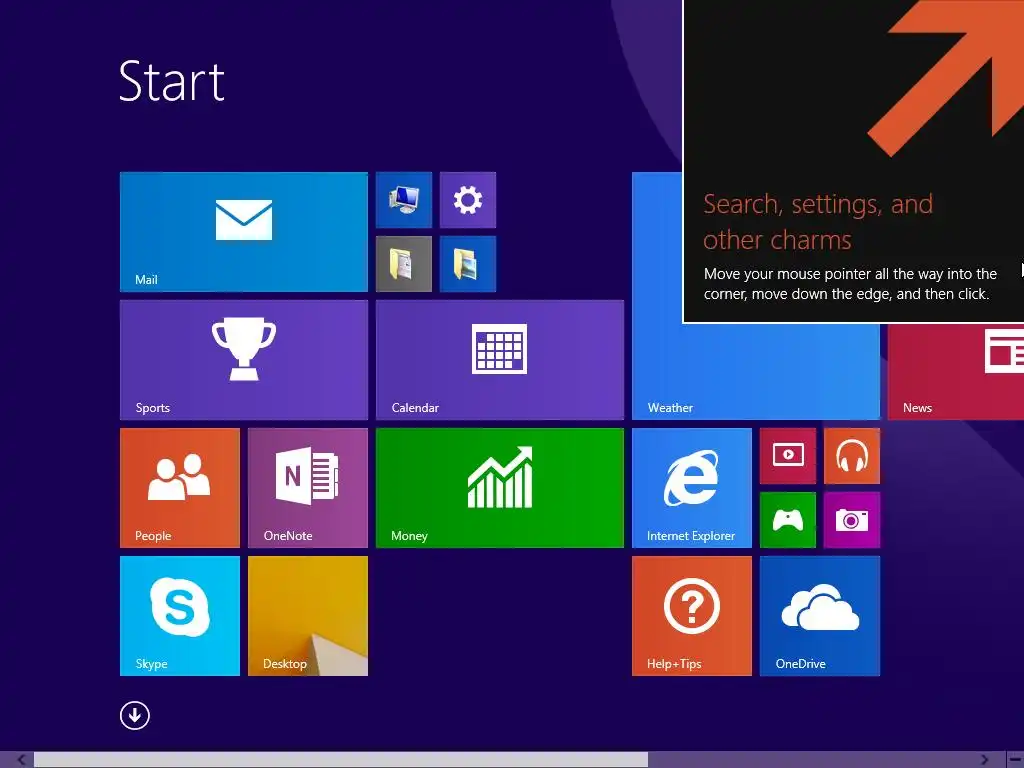Open the Weather tile
Viewport: 1024px width, 768px height.
point(756,372)
